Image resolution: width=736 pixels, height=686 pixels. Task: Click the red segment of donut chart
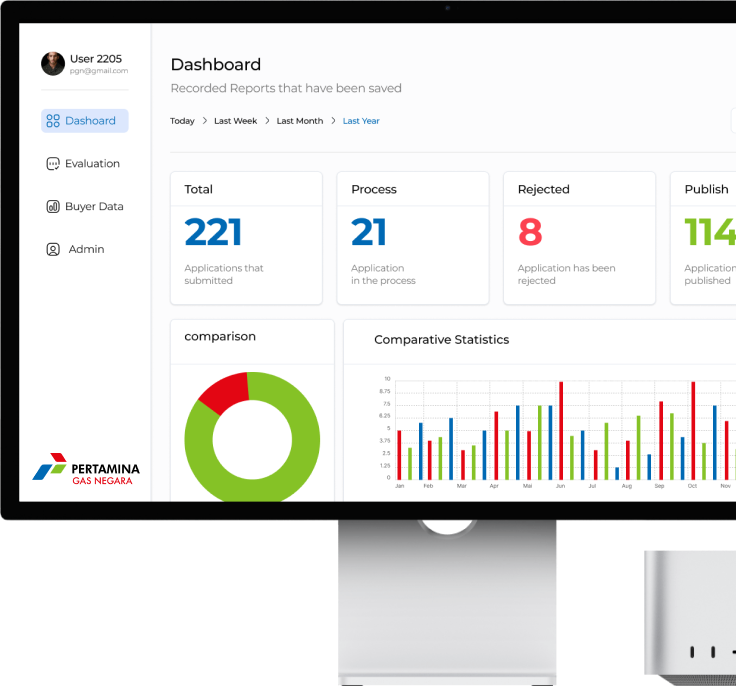[x=222, y=393]
